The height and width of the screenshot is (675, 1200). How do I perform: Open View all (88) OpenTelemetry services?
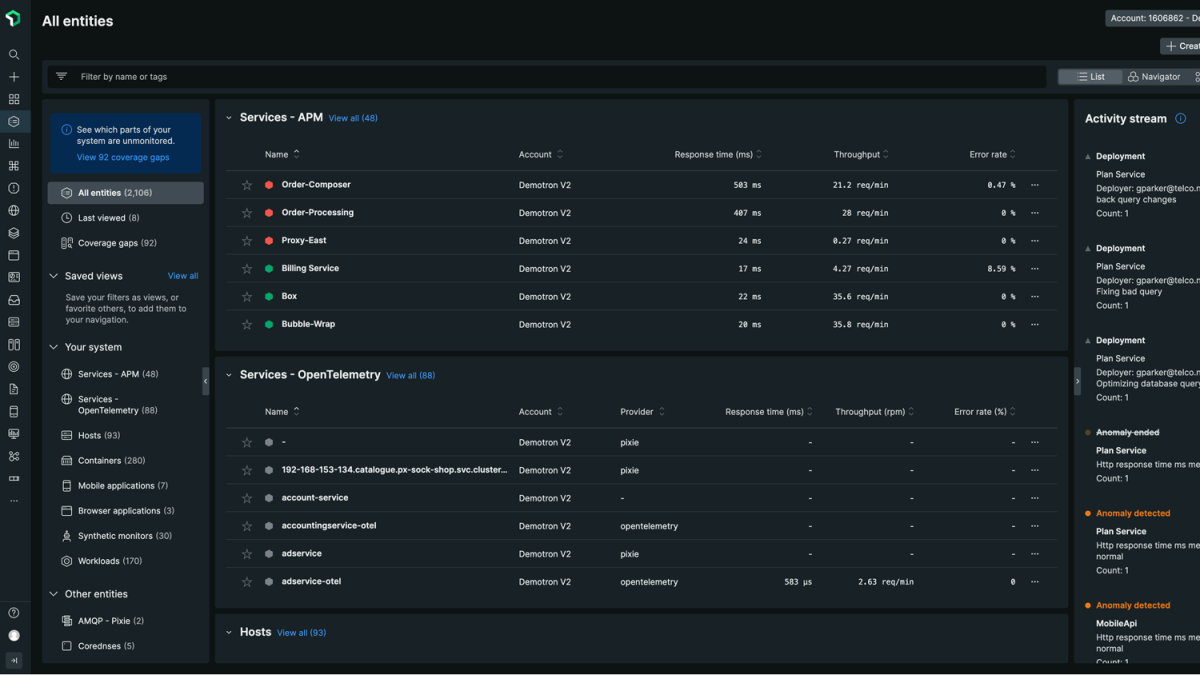click(x=410, y=376)
